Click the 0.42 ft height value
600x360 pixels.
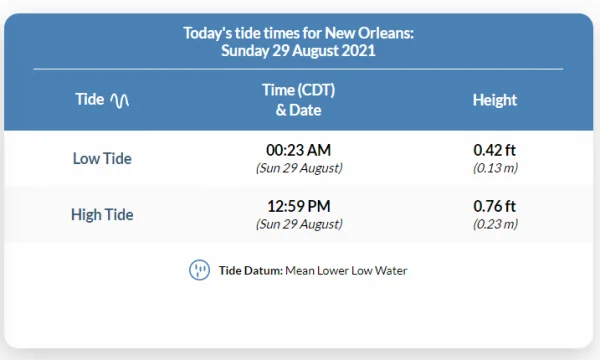pyautogui.click(x=494, y=150)
